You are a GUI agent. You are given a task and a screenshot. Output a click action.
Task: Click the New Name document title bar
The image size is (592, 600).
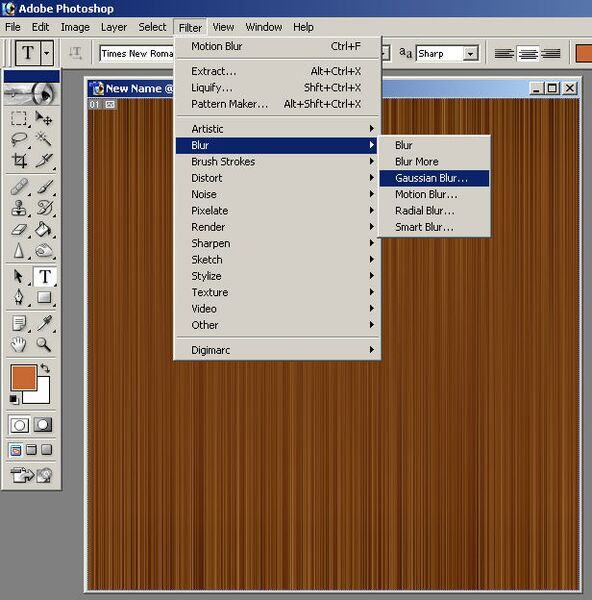[131, 88]
